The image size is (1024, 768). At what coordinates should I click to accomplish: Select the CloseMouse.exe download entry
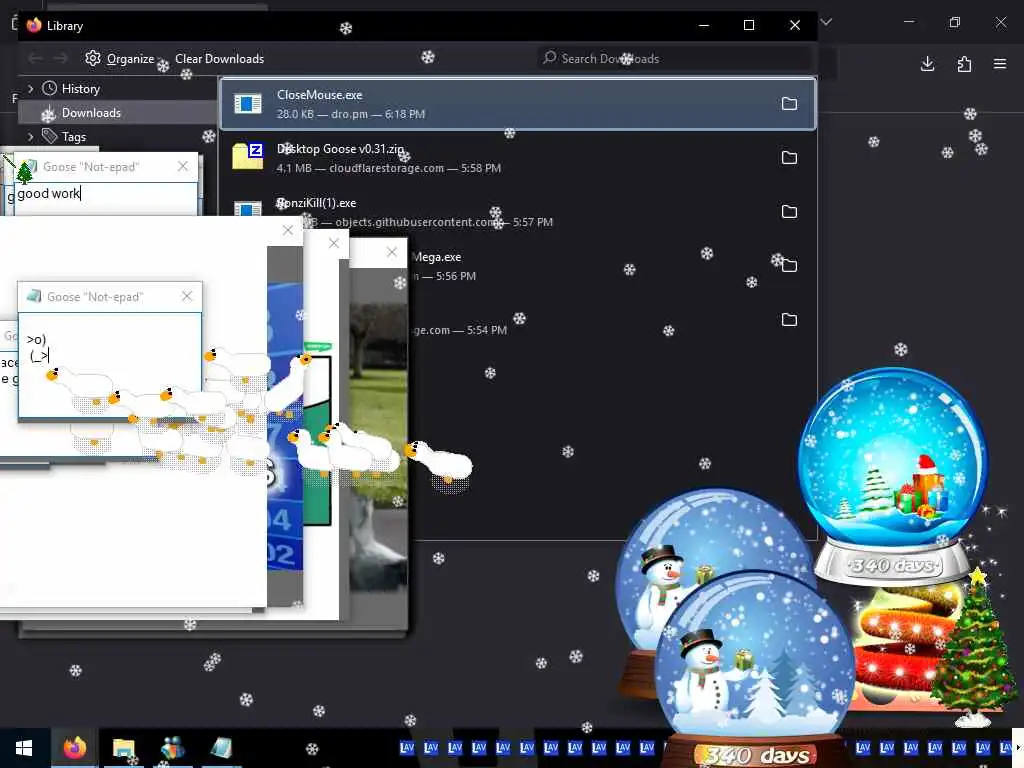518,104
